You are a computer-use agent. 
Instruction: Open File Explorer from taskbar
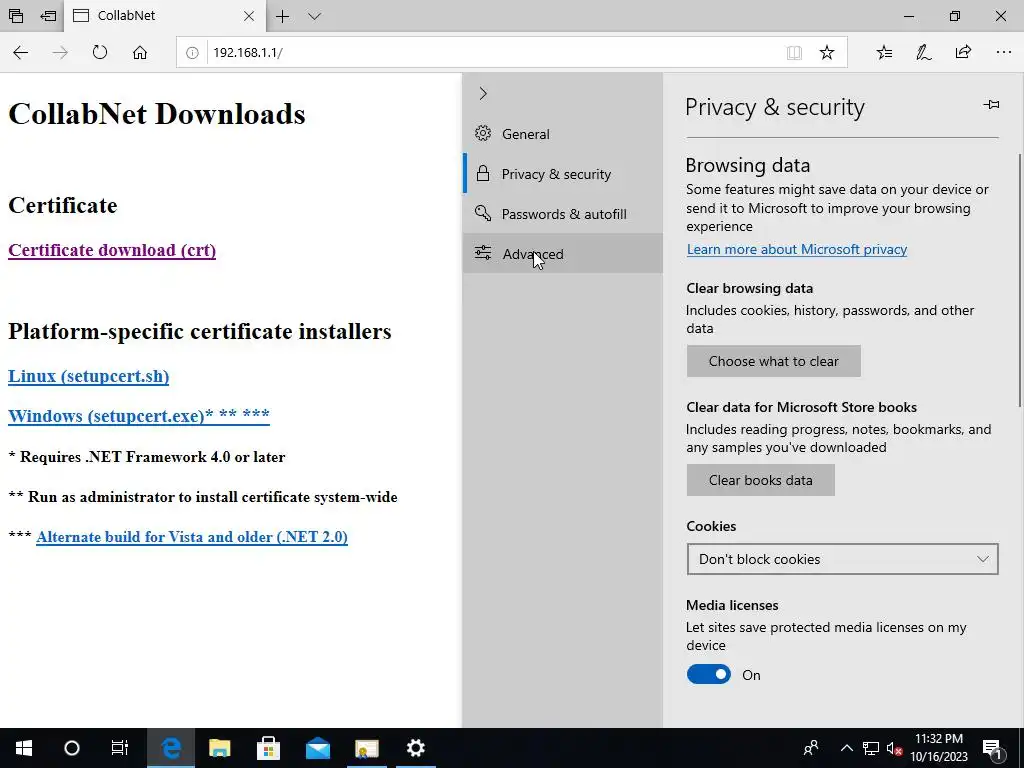tap(219, 748)
